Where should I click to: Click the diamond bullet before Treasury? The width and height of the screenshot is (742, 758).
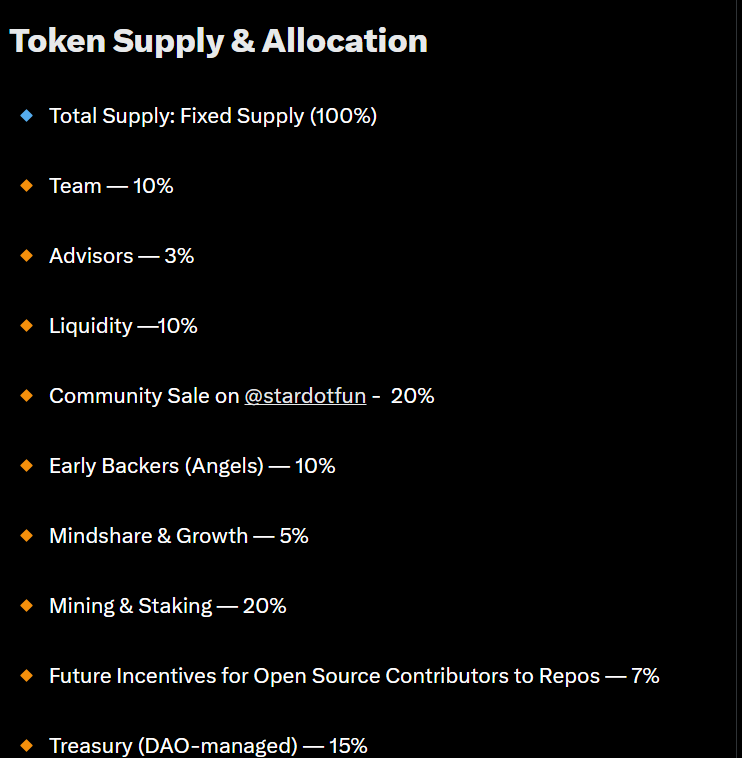27,745
